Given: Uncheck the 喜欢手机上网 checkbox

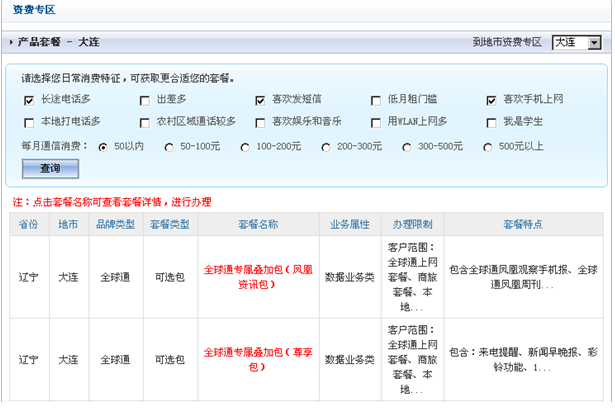Looking at the screenshot, I should (x=491, y=101).
